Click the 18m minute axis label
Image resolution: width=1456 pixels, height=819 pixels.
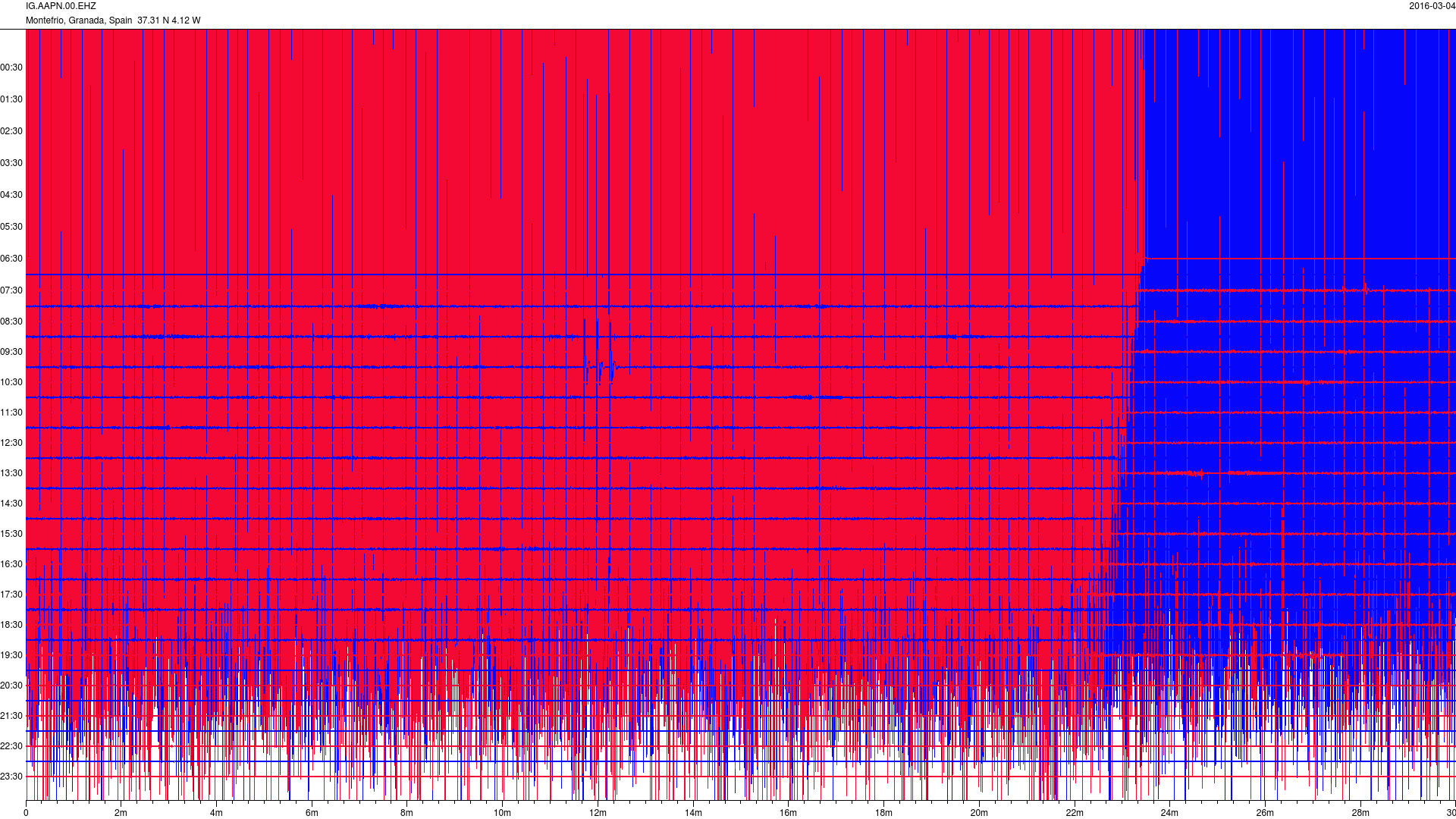pos(883,813)
